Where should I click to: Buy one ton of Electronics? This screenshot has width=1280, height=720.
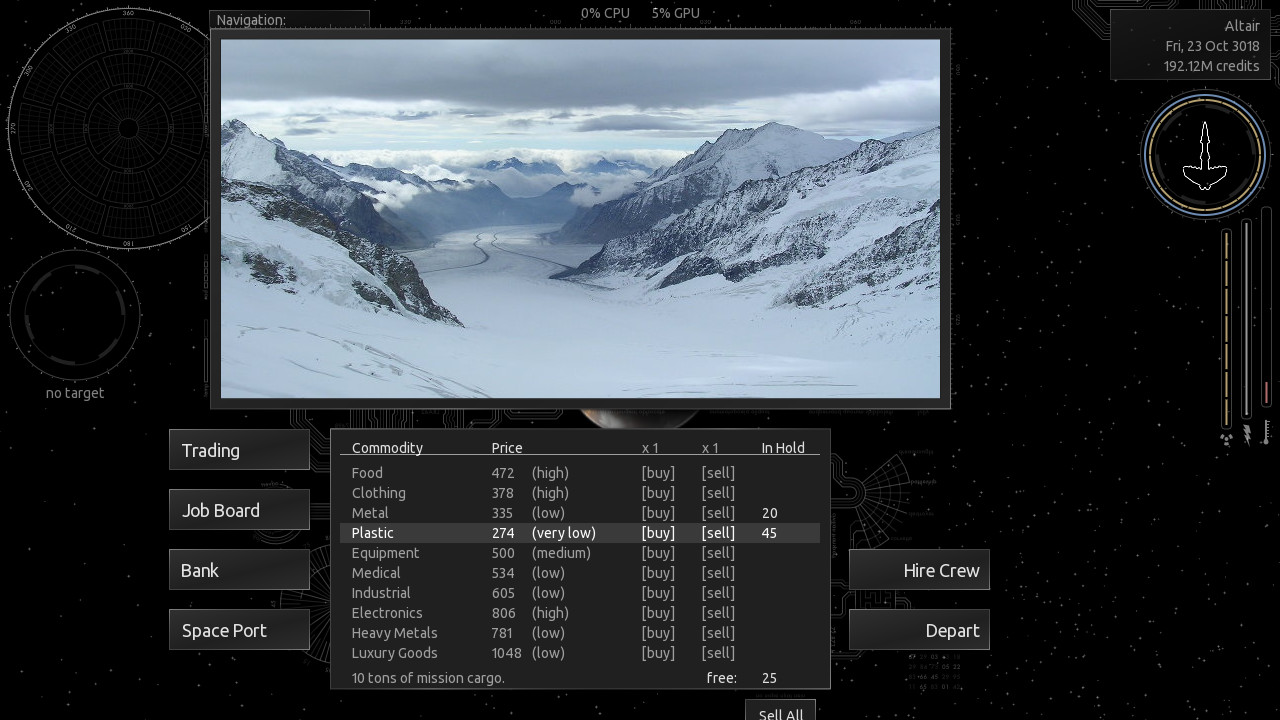pyautogui.click(x=658, y=613)
